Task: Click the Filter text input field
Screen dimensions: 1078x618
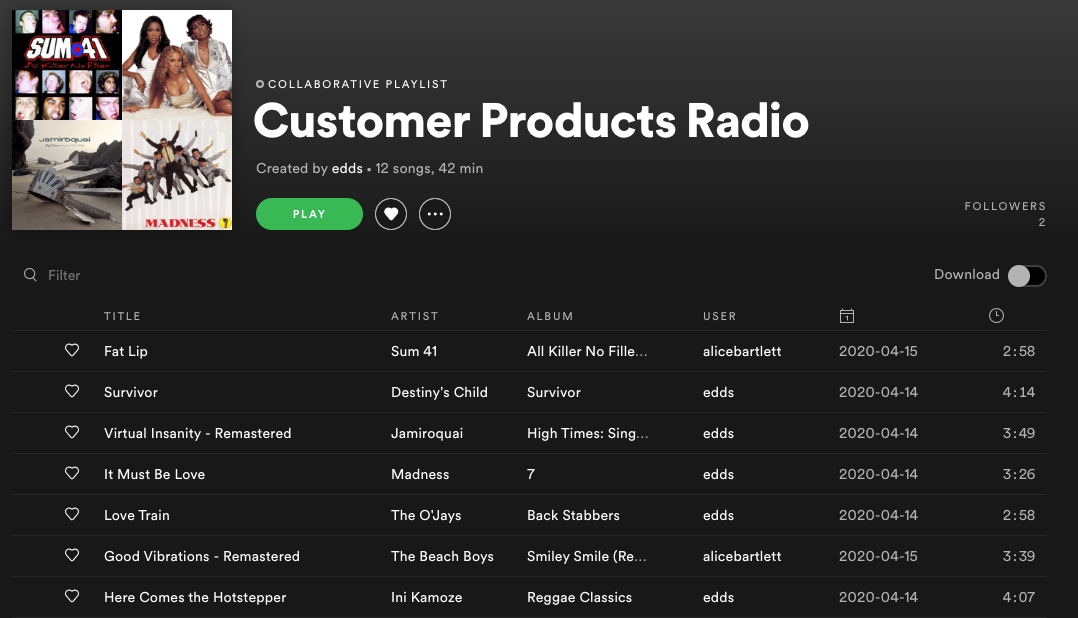Action: [x=64, y=274]
